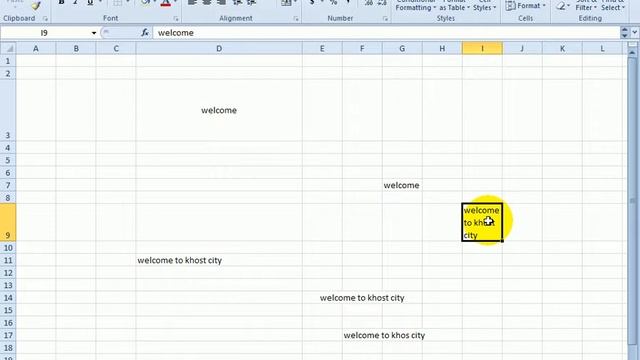Click the Decrease Decimal icon
Viewport: 640px width, 360px height.
pyautogui.click(x=382, y=3)
